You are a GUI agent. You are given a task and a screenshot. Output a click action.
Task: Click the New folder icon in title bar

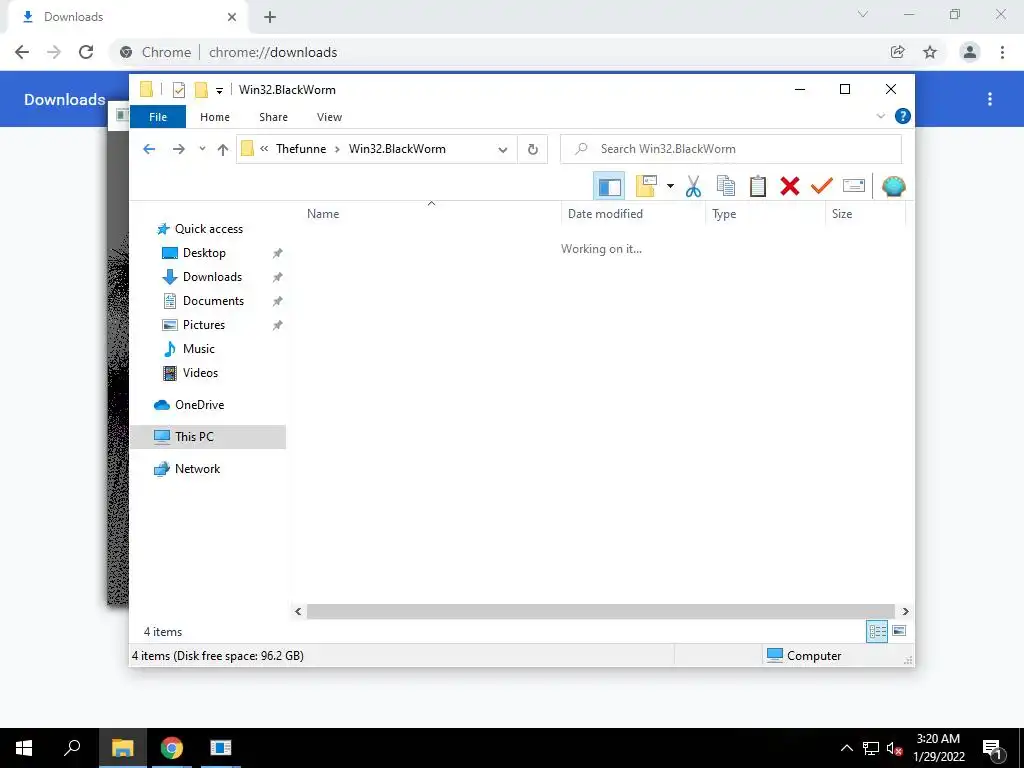click(x=201, y=90)
